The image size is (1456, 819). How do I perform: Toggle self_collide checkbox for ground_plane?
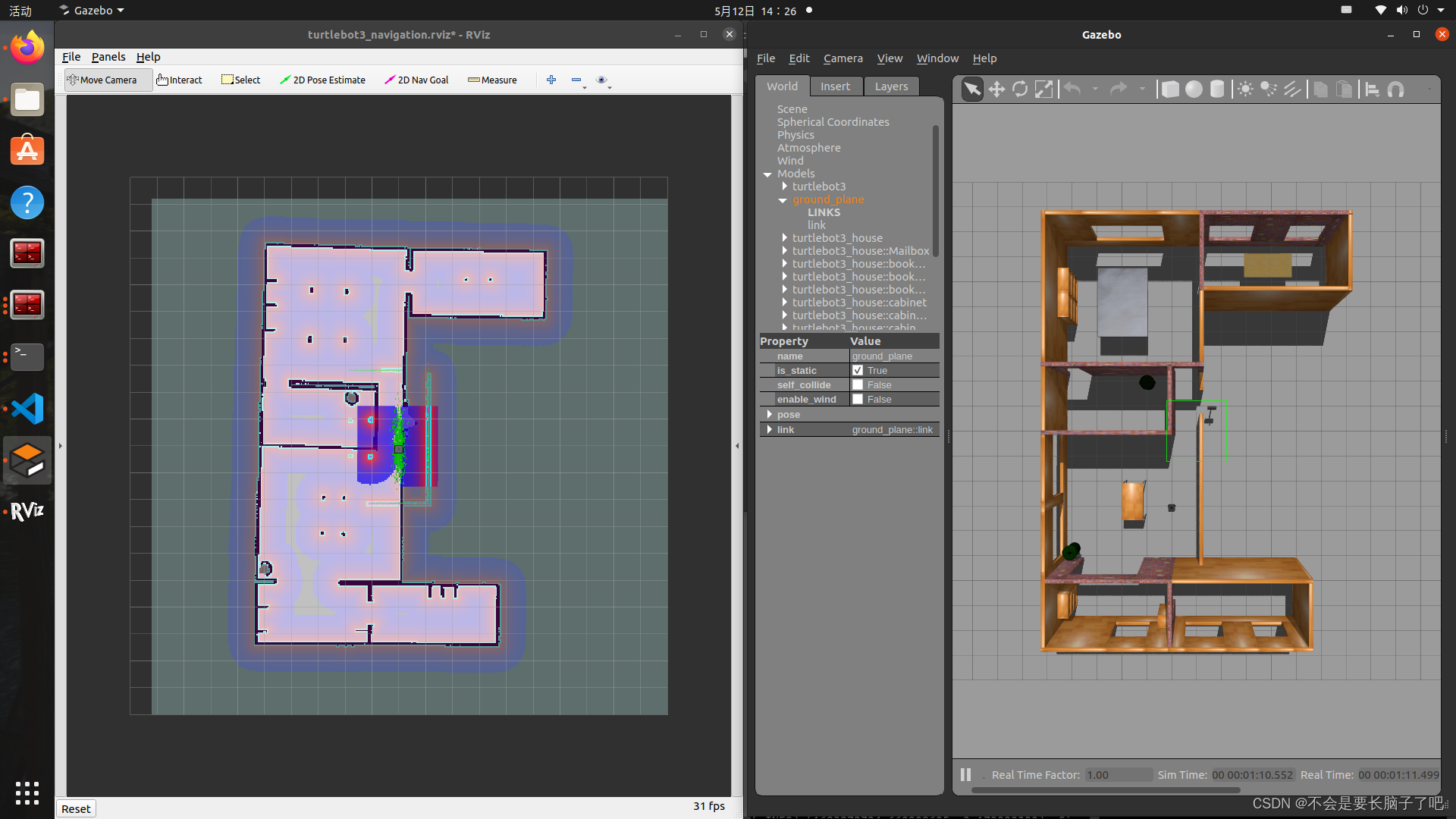pyautogui.click(x=857, y=384)
